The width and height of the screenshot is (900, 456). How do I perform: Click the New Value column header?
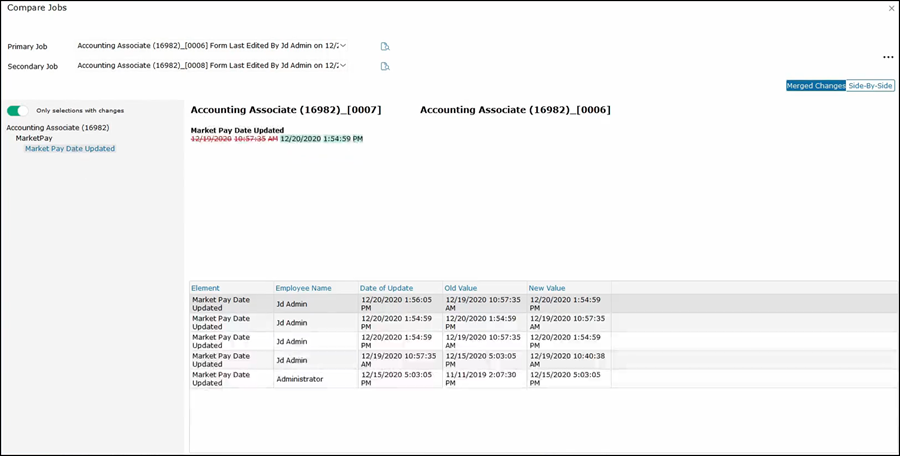(x=547, y=288)
